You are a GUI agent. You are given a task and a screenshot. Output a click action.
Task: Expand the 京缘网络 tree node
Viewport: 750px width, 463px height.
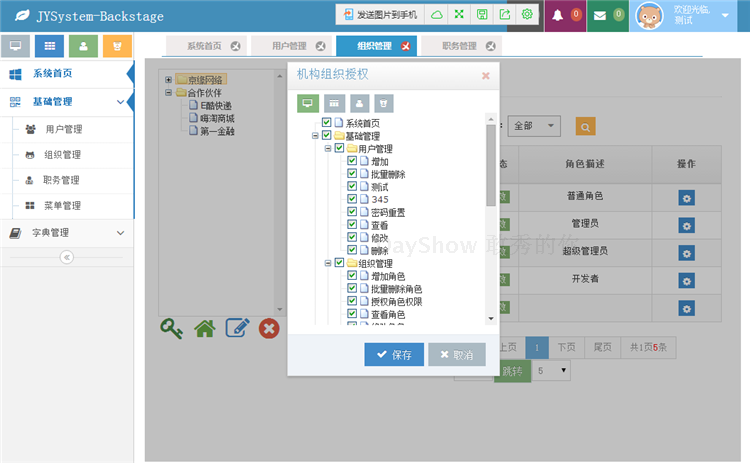tap(168, 80)
